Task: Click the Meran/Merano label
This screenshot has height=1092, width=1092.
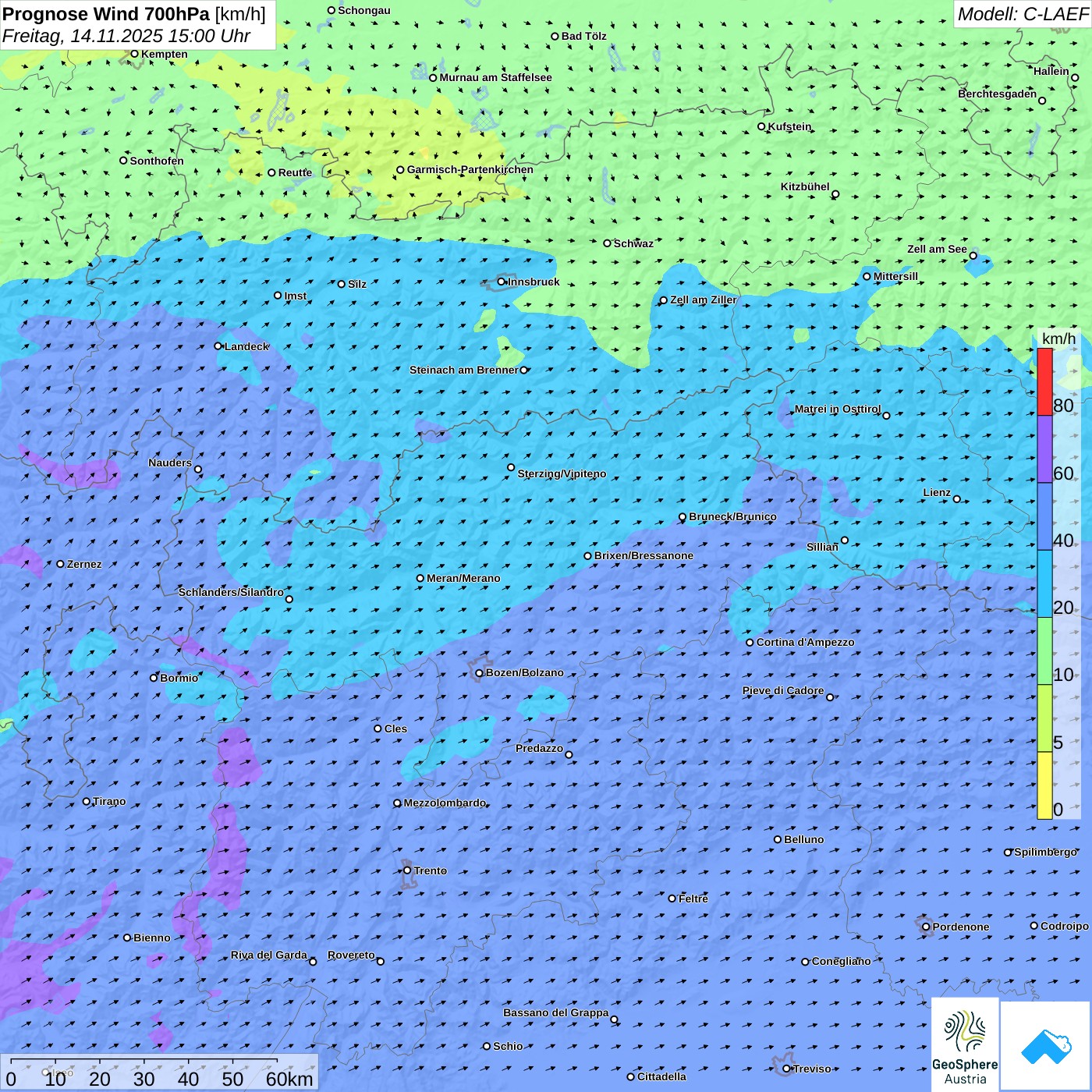Action: click(463, 578)
